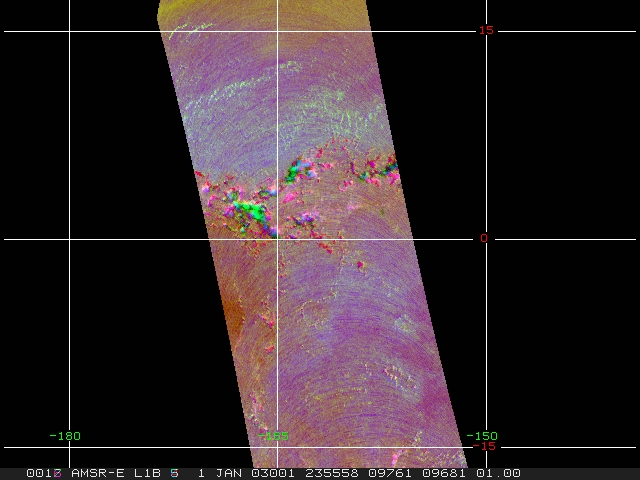Click the red 0 equator label
640x480 pixels.
484,238
